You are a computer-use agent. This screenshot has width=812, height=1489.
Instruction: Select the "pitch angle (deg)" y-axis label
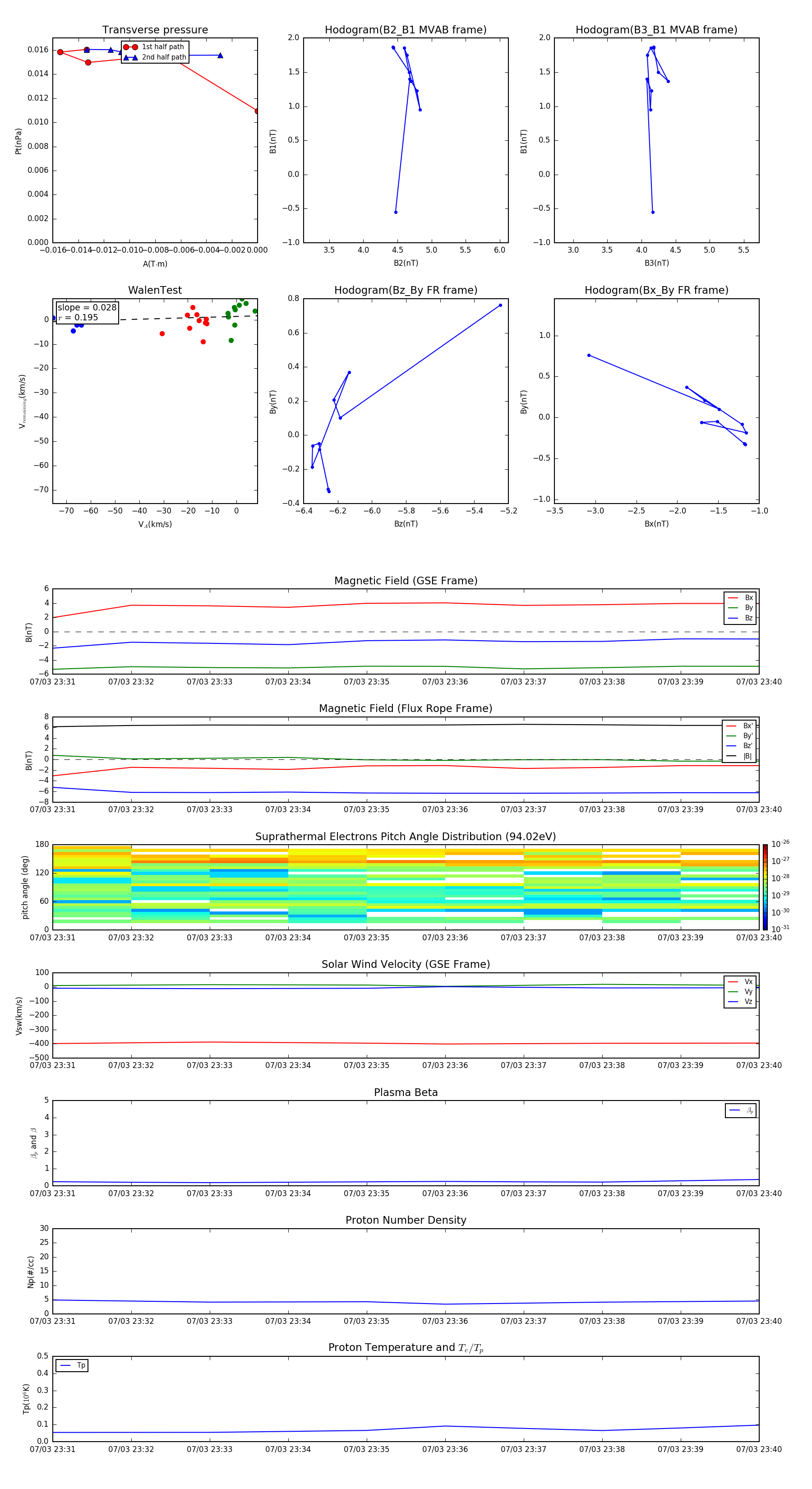point(25,887)
